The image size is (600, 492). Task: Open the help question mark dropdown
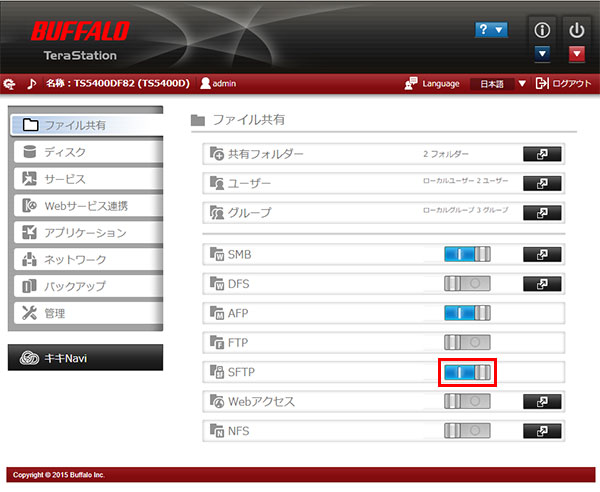(x=491, y=30)
